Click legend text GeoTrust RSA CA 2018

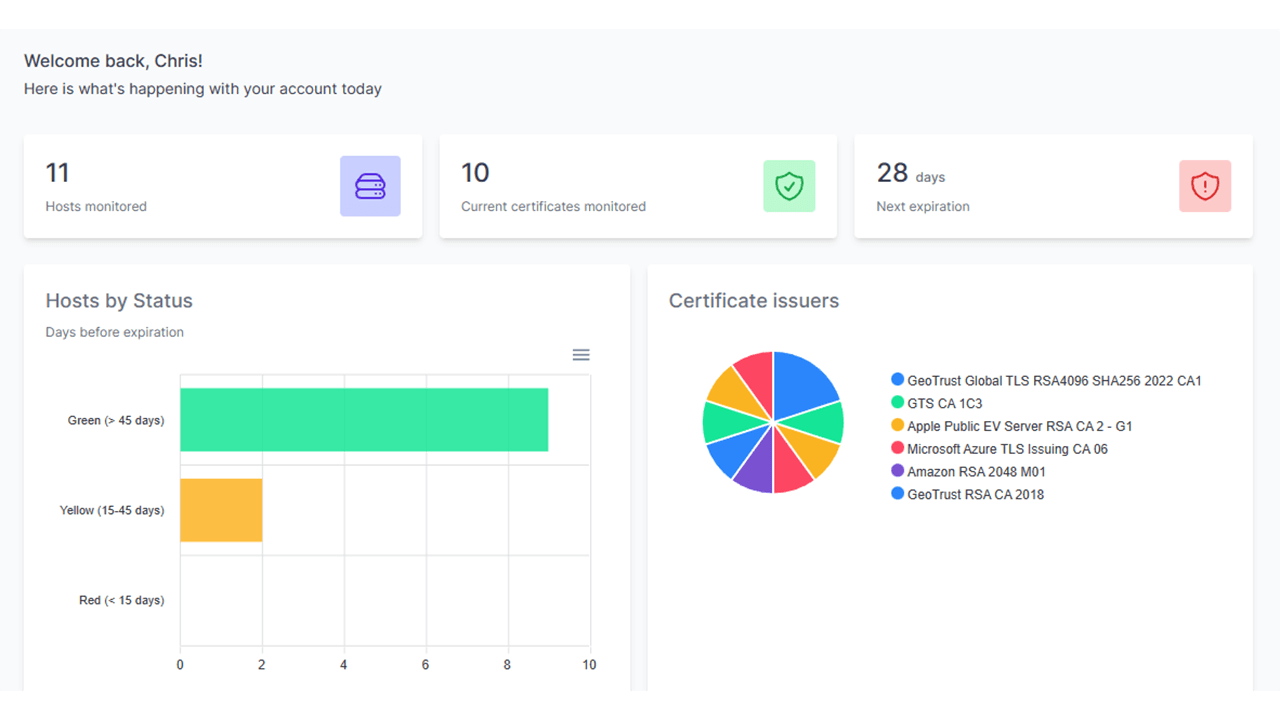pyautogui.click(x=975, y=494)
